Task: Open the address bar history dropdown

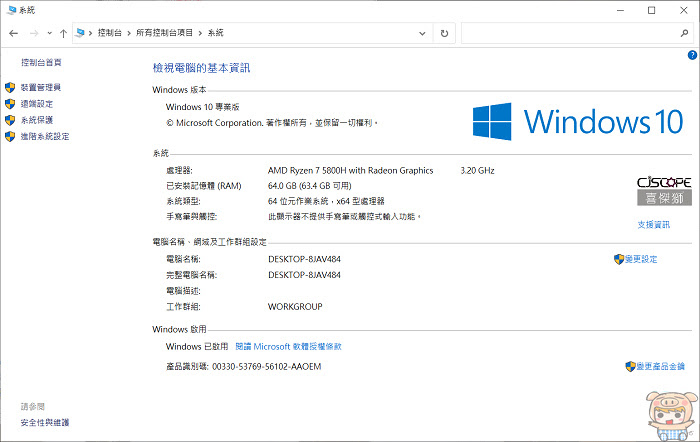Action: 422,33
